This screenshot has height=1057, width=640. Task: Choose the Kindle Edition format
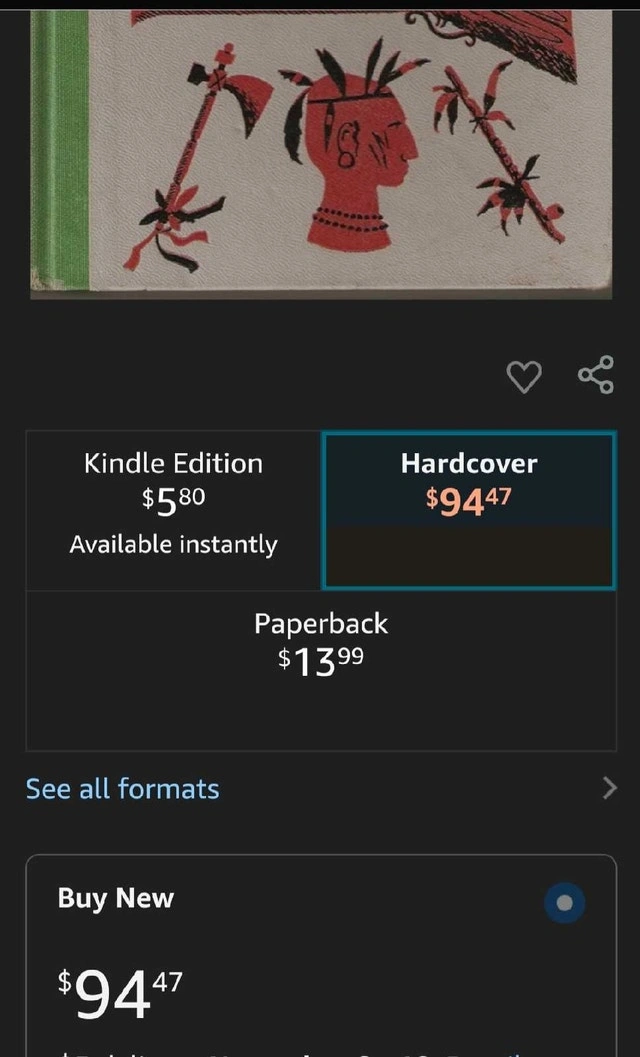click(173, 510)
